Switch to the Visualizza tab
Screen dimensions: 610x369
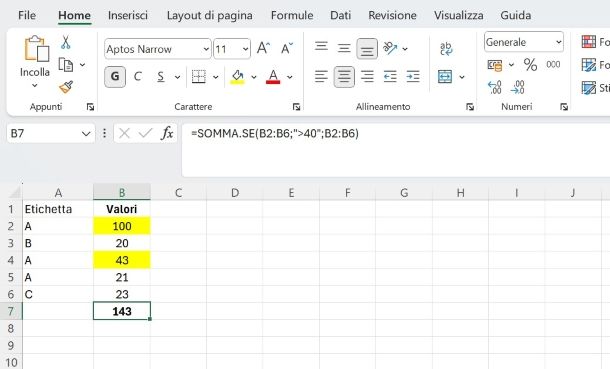tap(459, 16)
